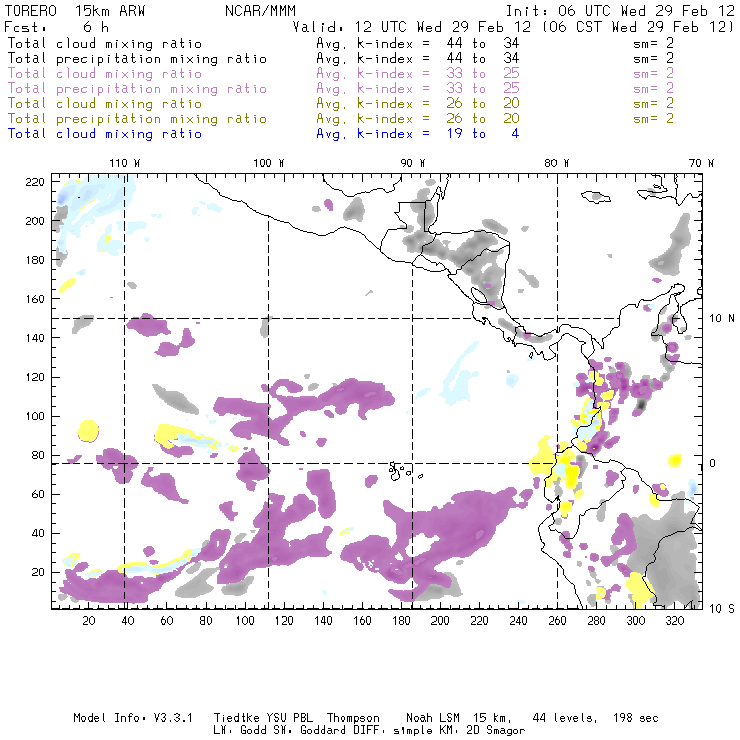Screen dimensions: 740x740
Task: Click the '320' x-axis tick label
Action: click(x=674, y=621)
